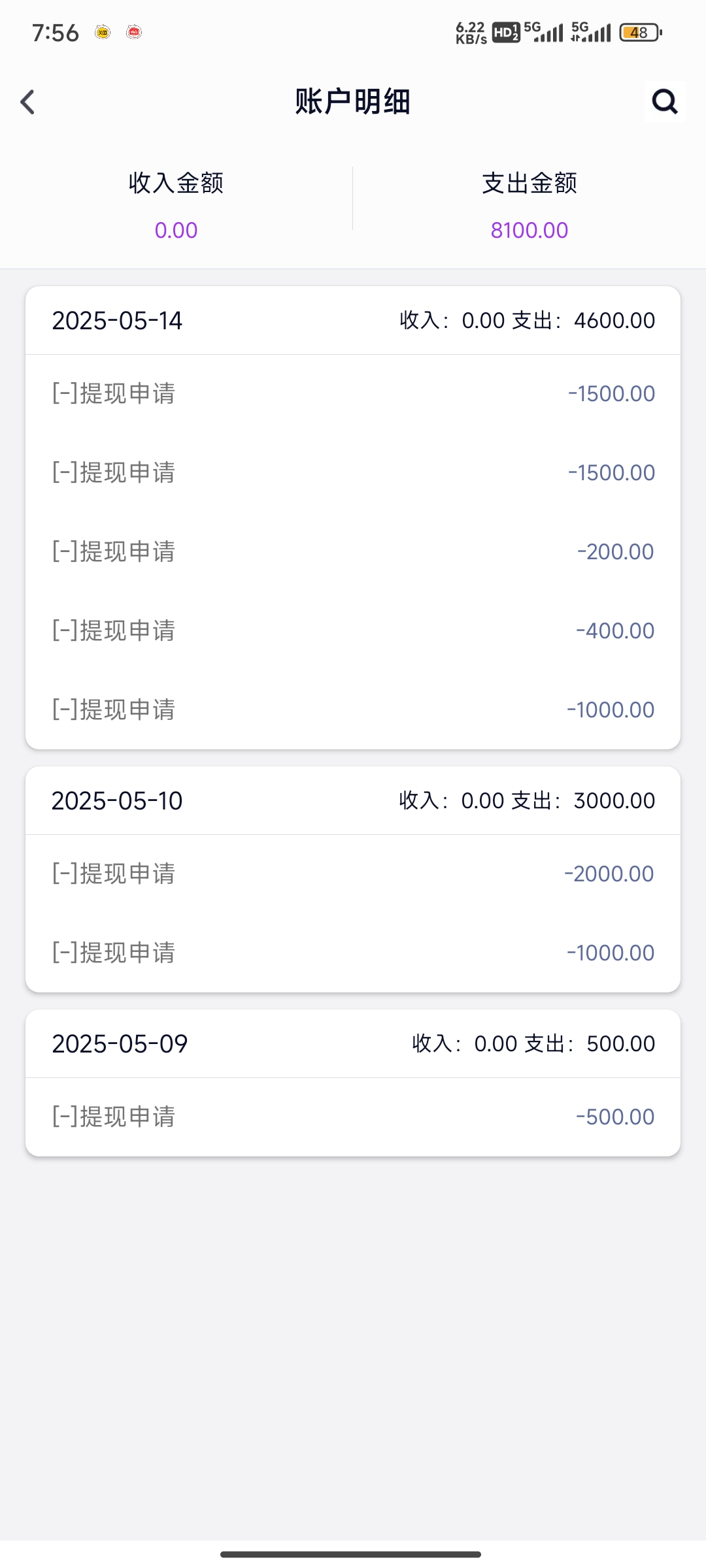Open the -500.00 withdrawal entry
The width and height of the screenshot is (706, 1568).
(x=353, y=1117)
